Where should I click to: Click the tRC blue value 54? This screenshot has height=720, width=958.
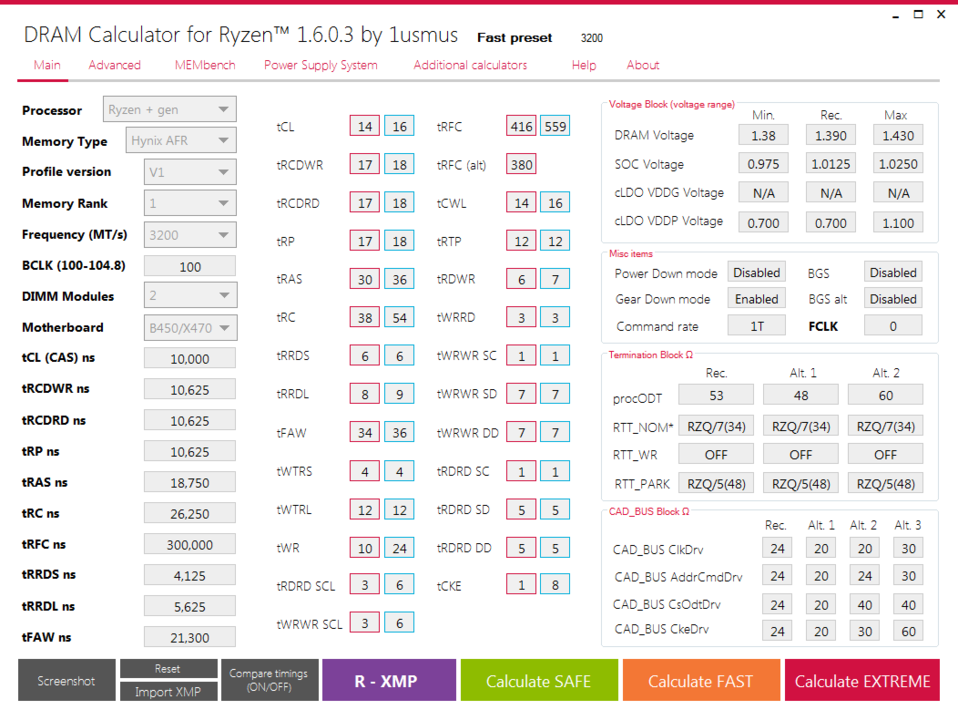[400, 317]
